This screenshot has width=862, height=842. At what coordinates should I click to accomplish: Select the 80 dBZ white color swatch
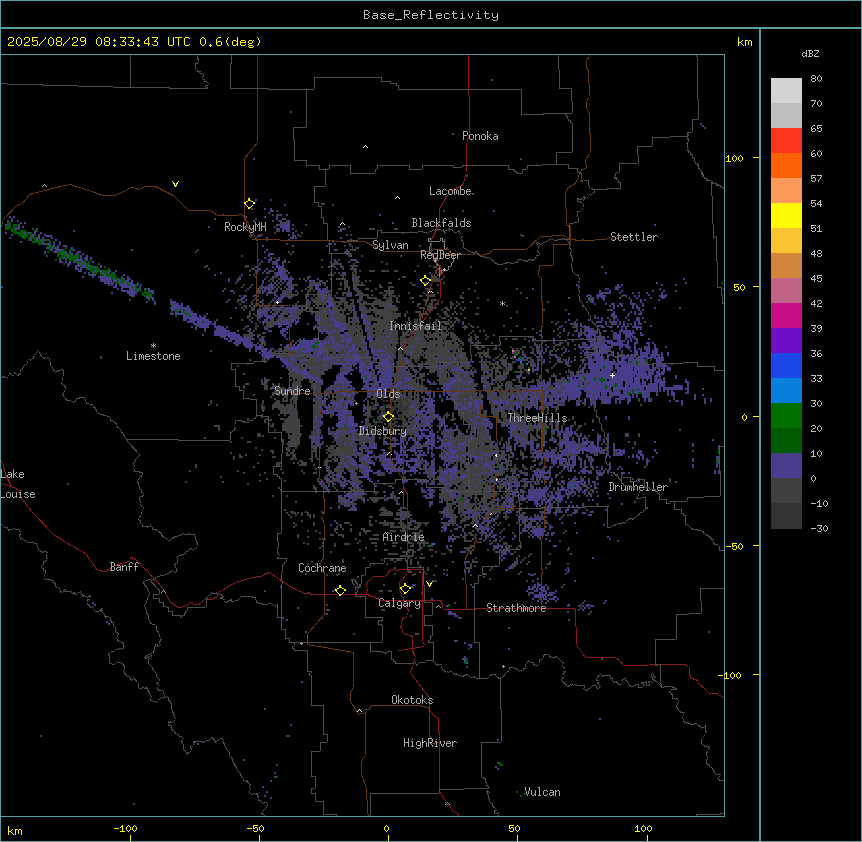coord(786,91)
